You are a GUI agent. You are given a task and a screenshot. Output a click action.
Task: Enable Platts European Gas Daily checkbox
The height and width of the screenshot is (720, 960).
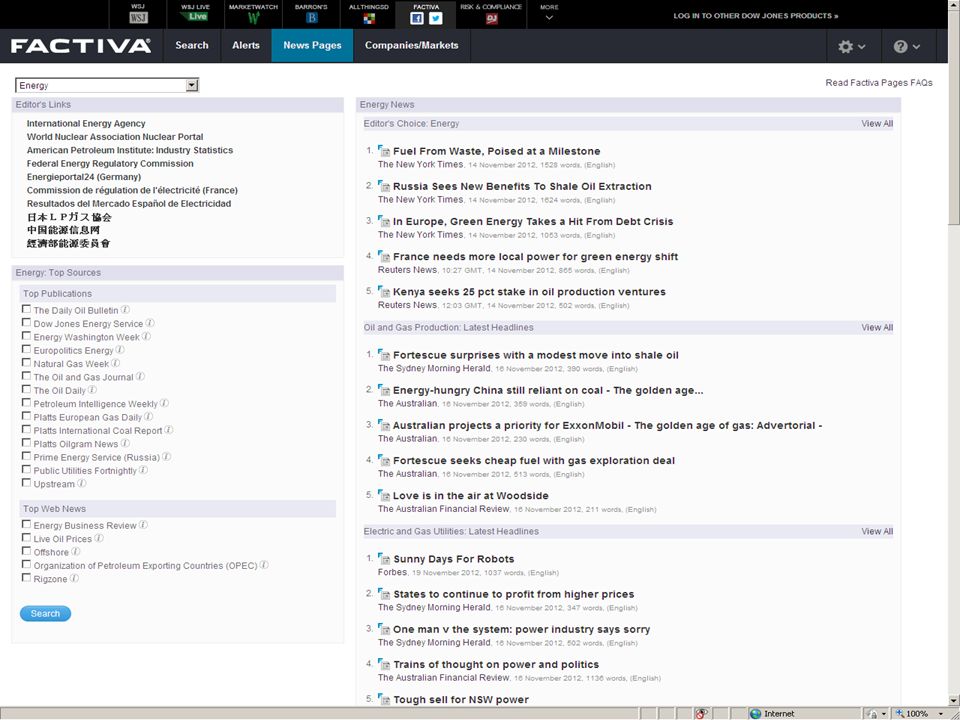26,416
